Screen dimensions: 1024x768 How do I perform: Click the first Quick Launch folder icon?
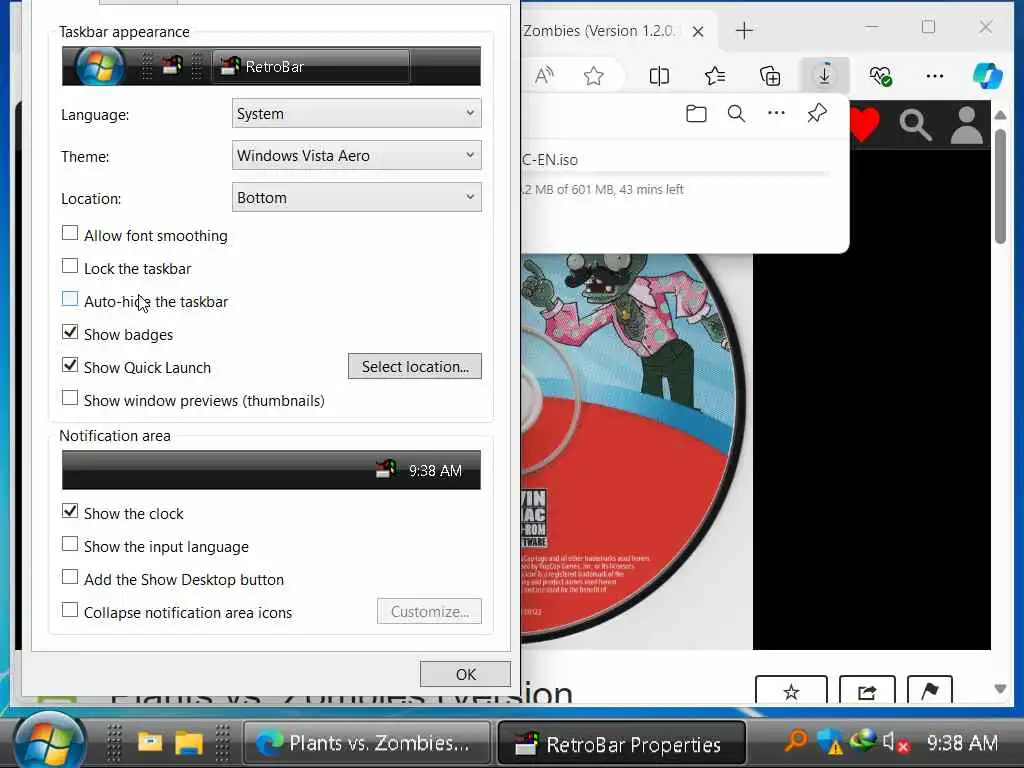[150, 743]
